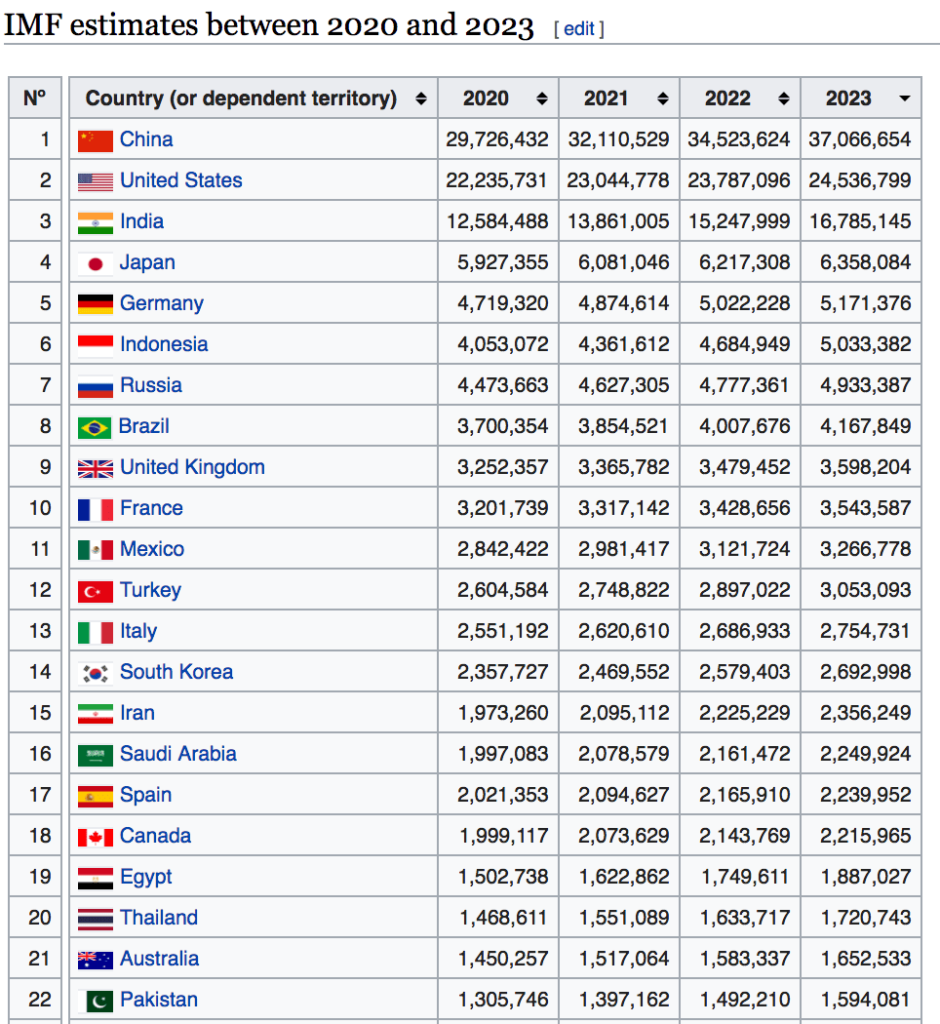
Task: Go to the Italy page link
Action: pyautogui.click(x=138, y=632)
